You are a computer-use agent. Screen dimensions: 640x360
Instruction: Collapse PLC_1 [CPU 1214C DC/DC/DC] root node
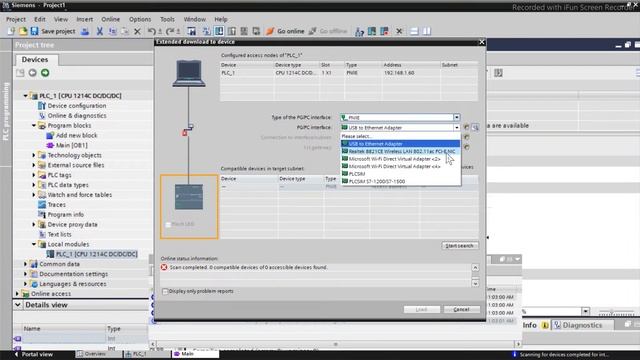click(25, 96)
